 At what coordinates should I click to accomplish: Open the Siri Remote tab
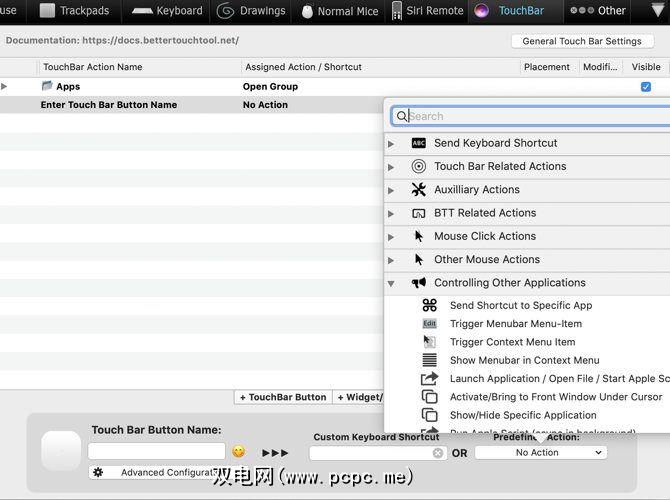(429, 11)
